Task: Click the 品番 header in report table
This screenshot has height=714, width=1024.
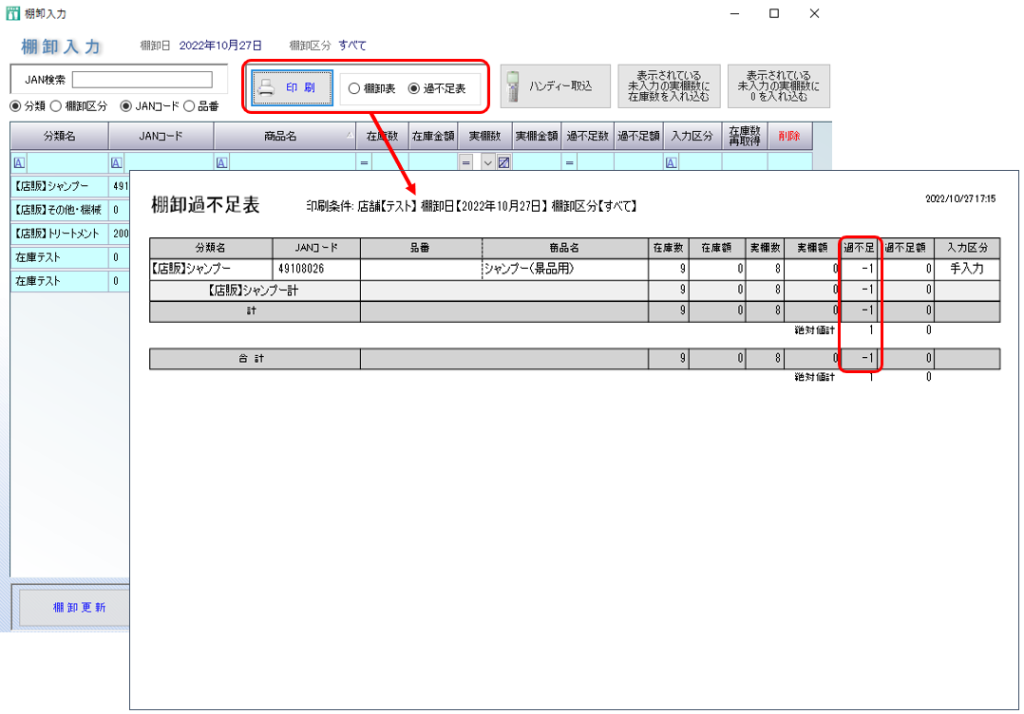Action: pos(420,248)
